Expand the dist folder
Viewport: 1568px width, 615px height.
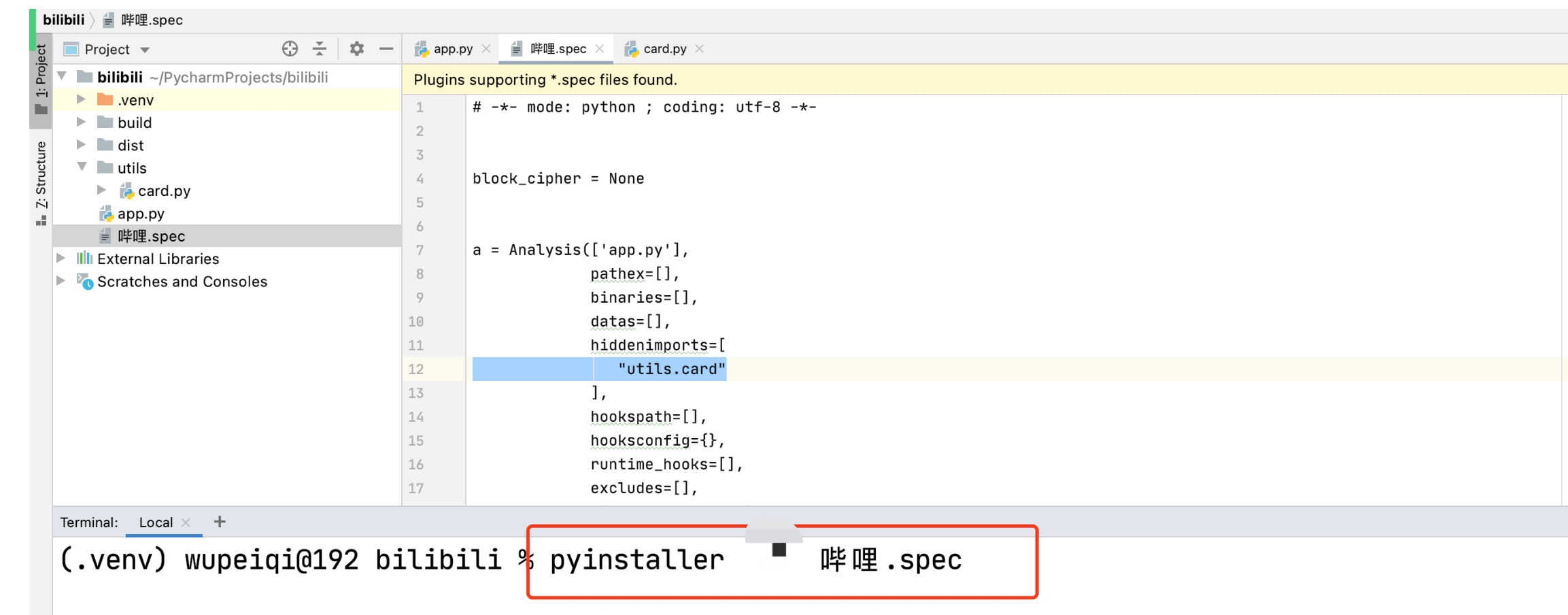82,144
